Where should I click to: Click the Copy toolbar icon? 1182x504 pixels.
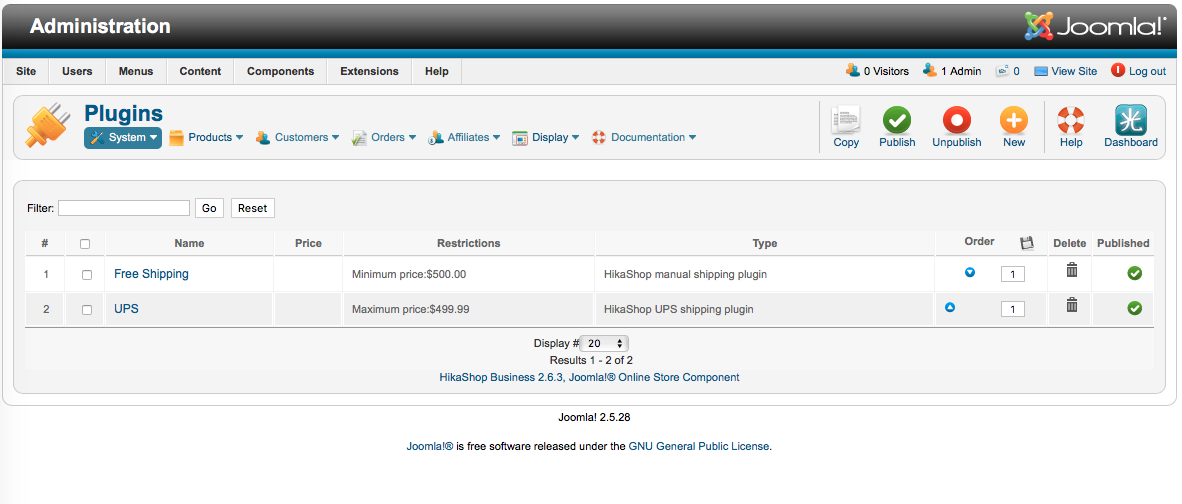[846, 120]
